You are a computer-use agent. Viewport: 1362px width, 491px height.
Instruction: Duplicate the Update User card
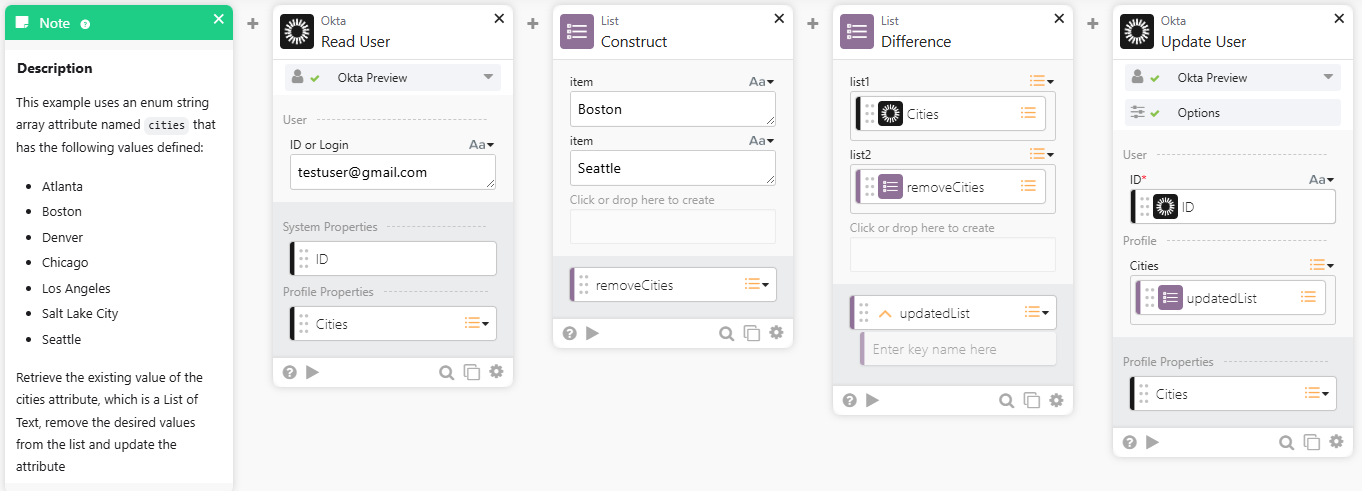coord(1312,442)
